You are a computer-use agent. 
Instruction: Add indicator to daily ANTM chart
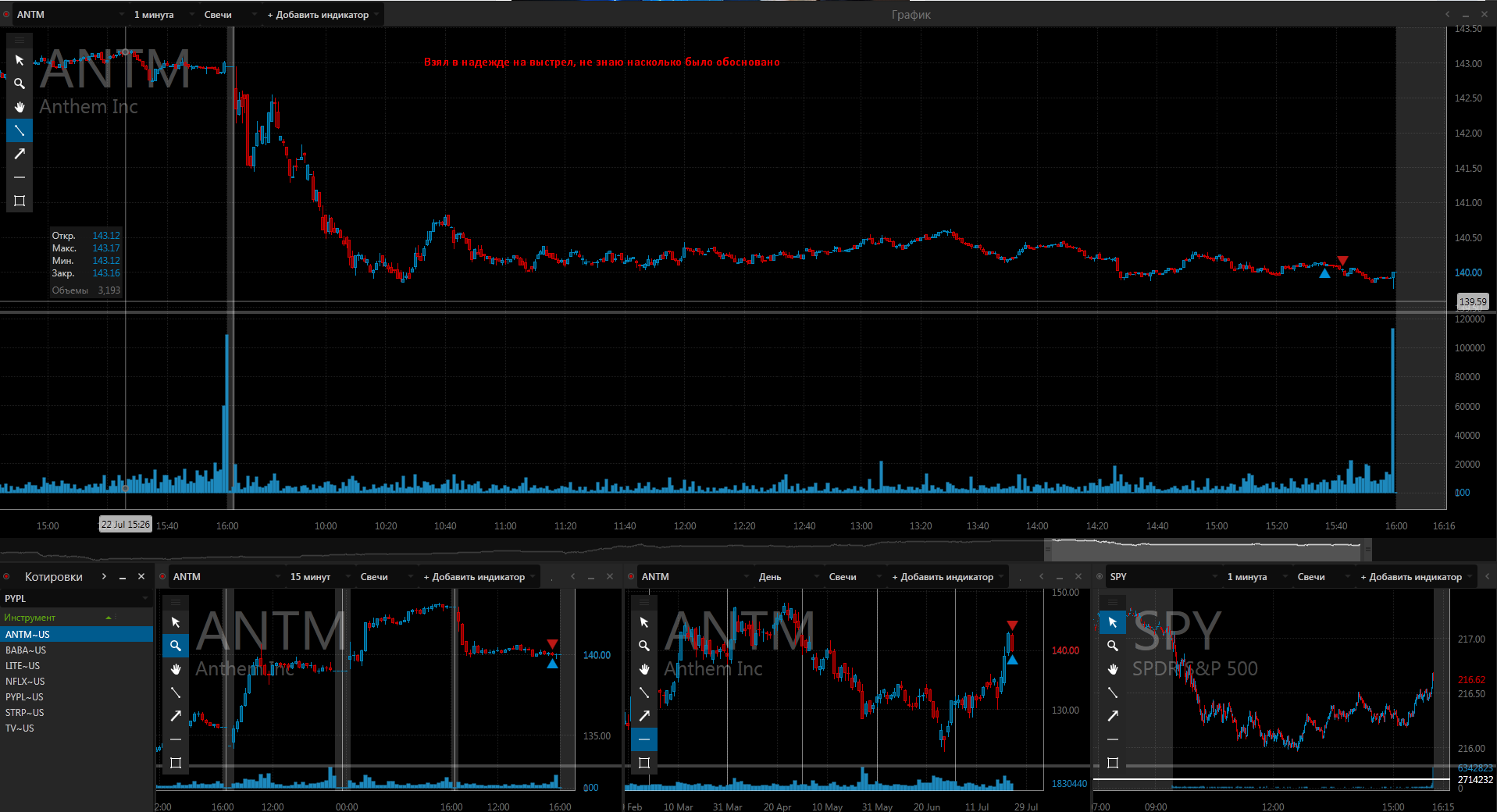coord(948,577)
